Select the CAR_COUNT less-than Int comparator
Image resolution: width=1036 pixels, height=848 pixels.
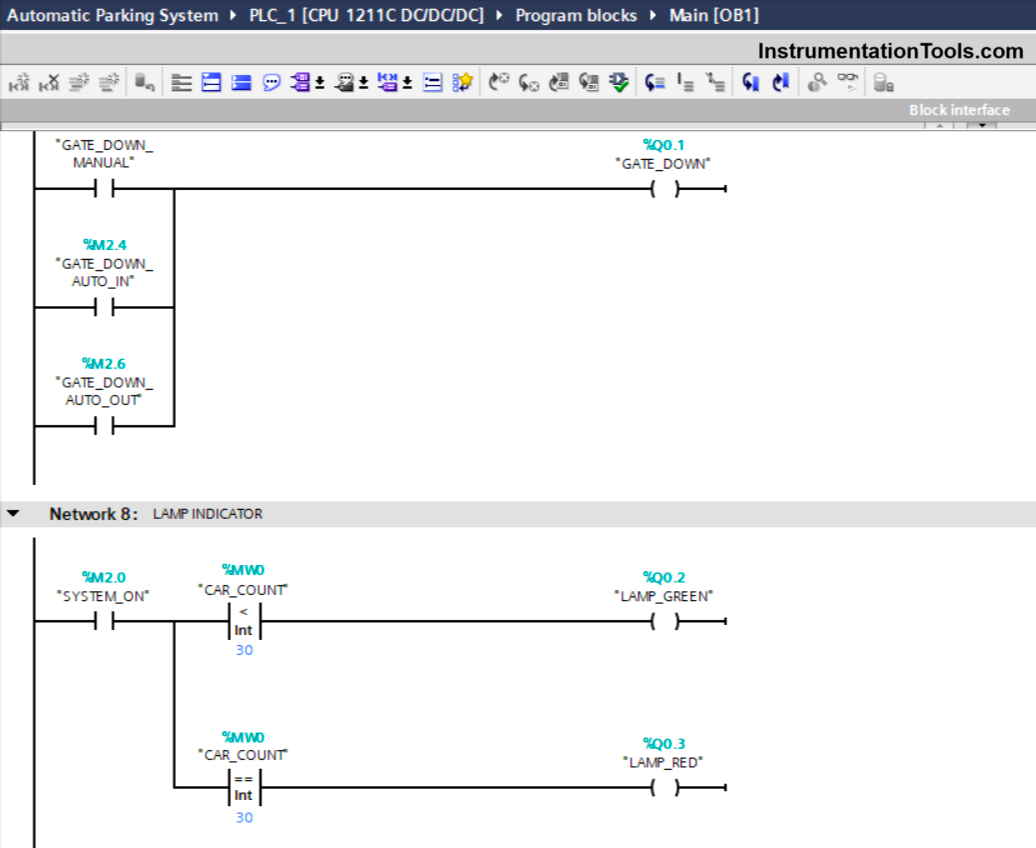coord(244,621)
